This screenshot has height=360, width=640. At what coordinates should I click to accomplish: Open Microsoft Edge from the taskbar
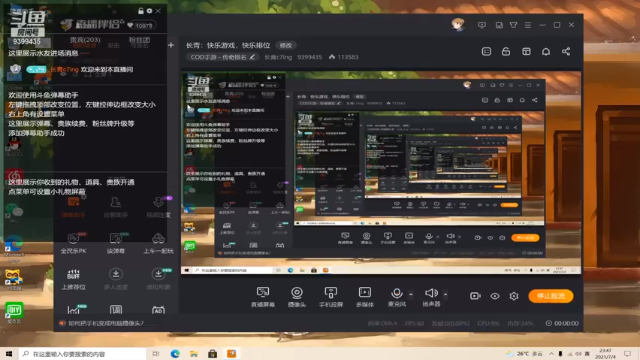click(175, 353)
